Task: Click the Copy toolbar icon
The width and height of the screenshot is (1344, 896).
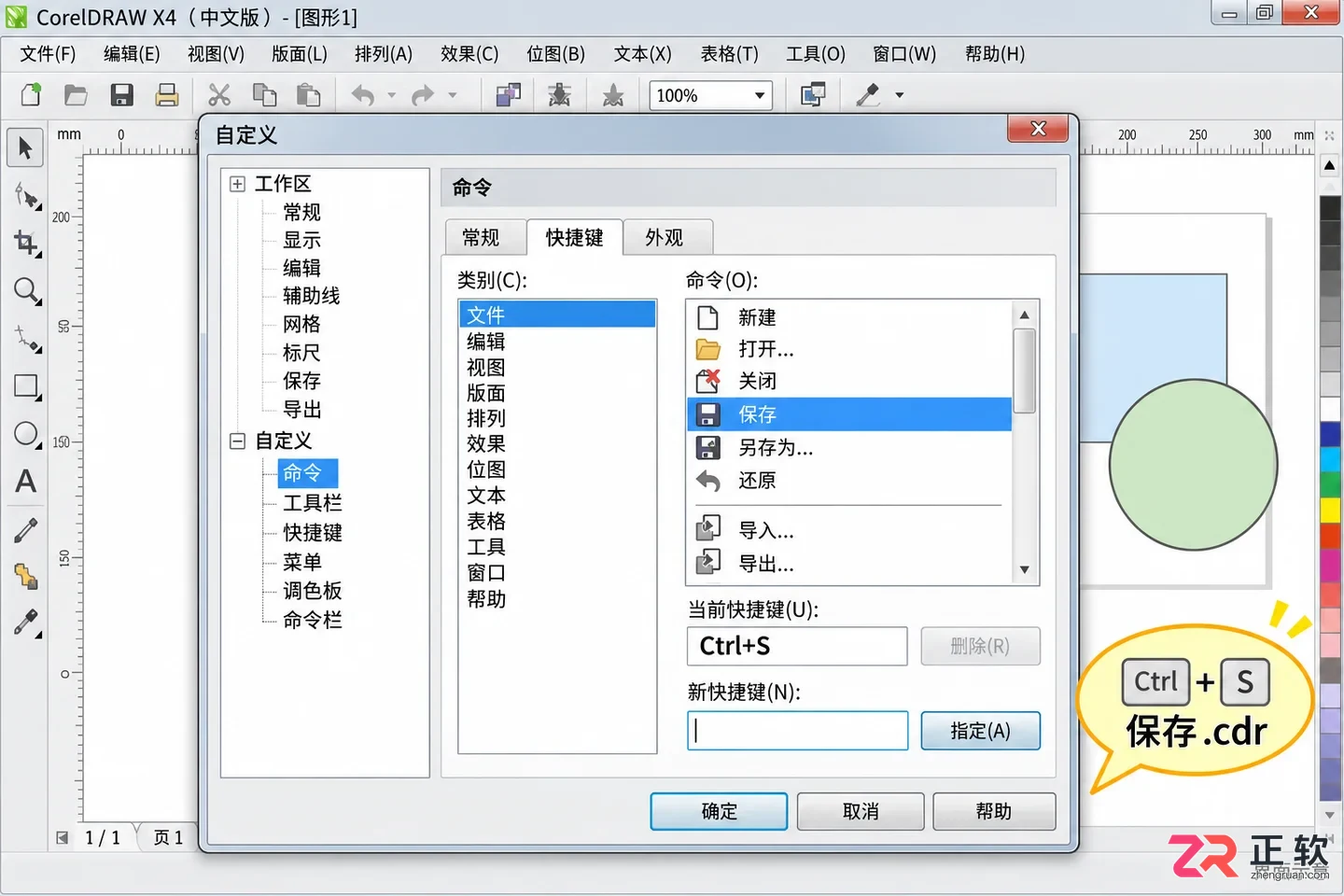Action: pos(265,95)
